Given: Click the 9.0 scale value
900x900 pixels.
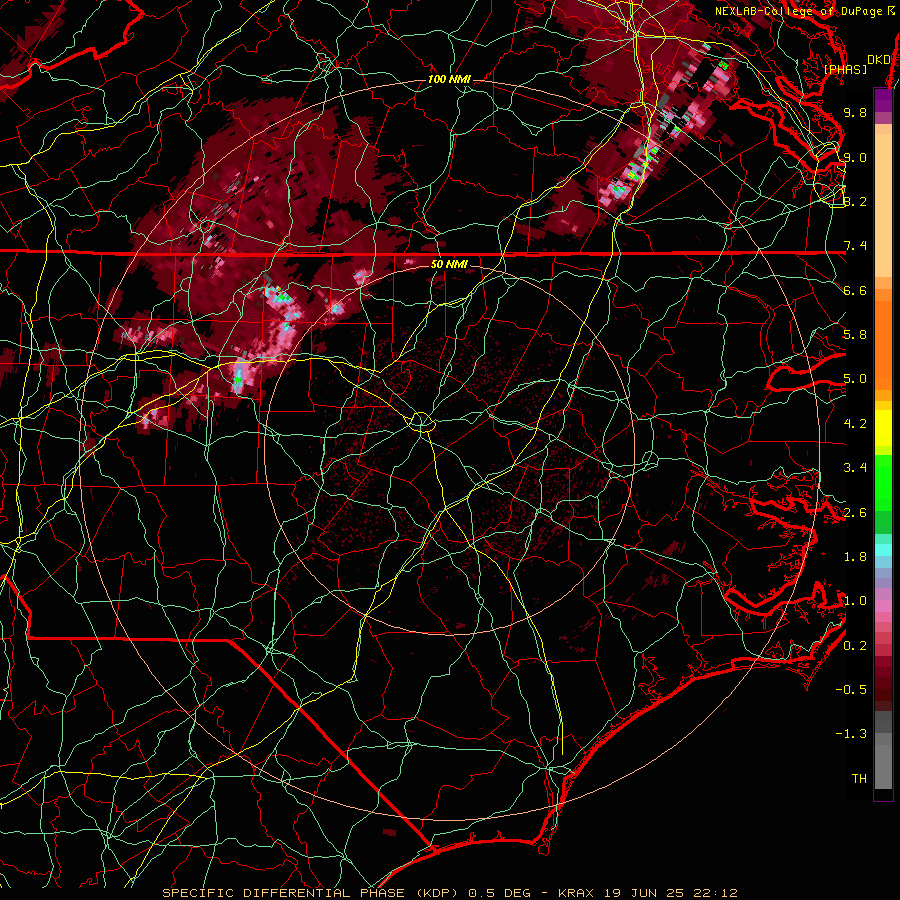Looking at the screenshot, I should tap(855, 157).
